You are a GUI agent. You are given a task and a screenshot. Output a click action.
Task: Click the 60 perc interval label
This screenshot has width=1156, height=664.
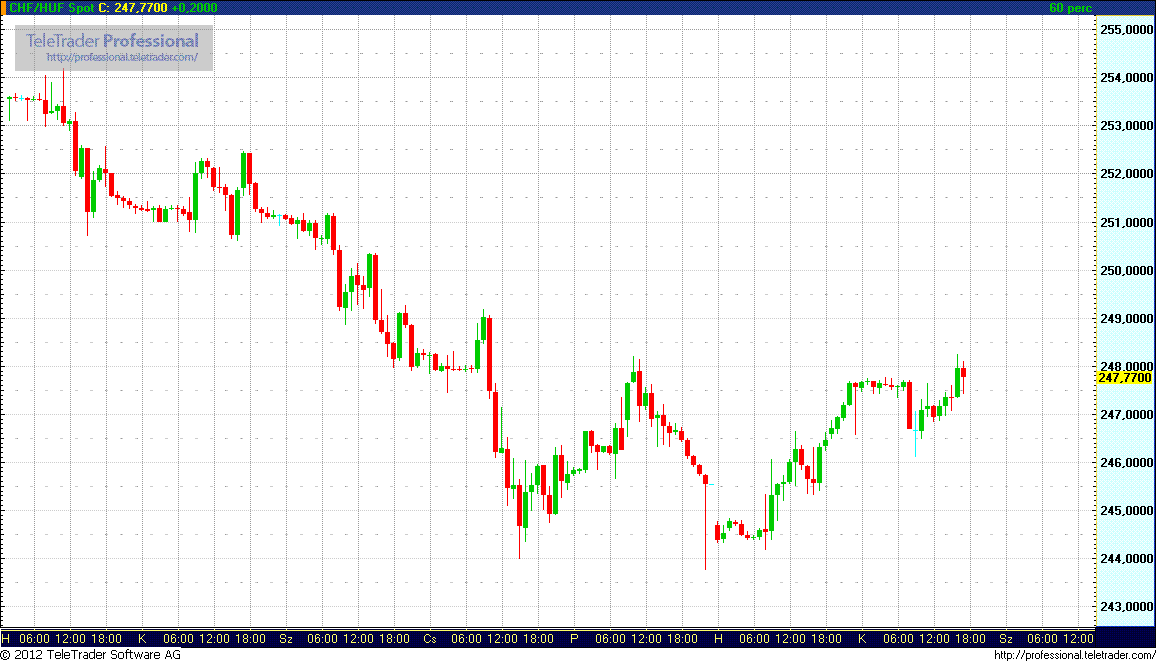(1070, 7)
